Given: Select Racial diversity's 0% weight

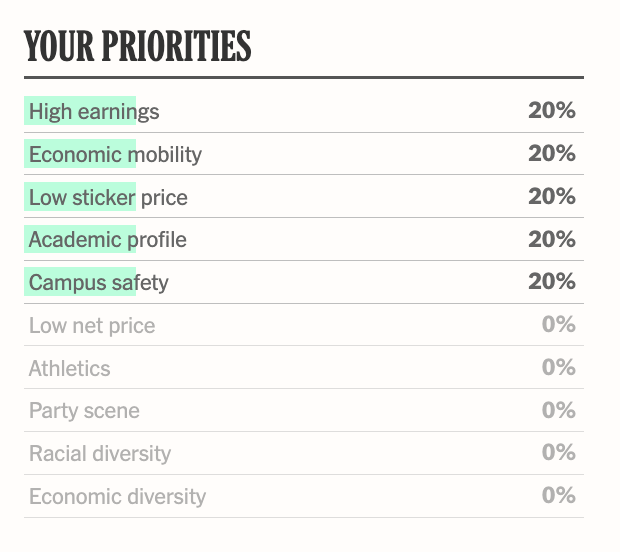Looking at the screenshot, I should pos(559,454).
